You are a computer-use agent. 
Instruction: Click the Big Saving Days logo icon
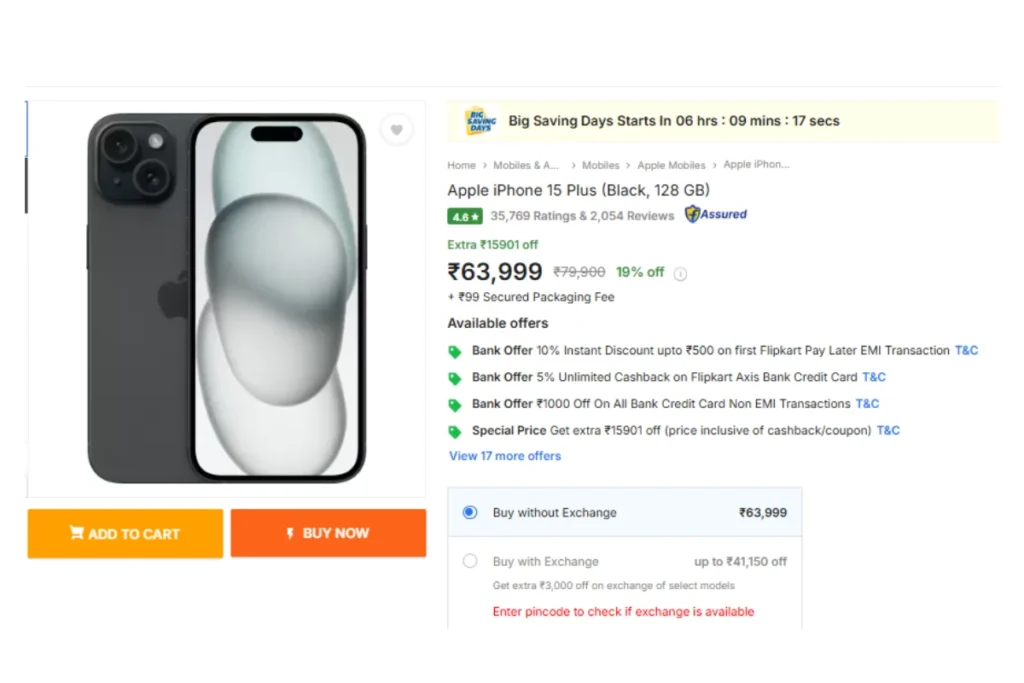pyautogui.click(x=480, y=121)
